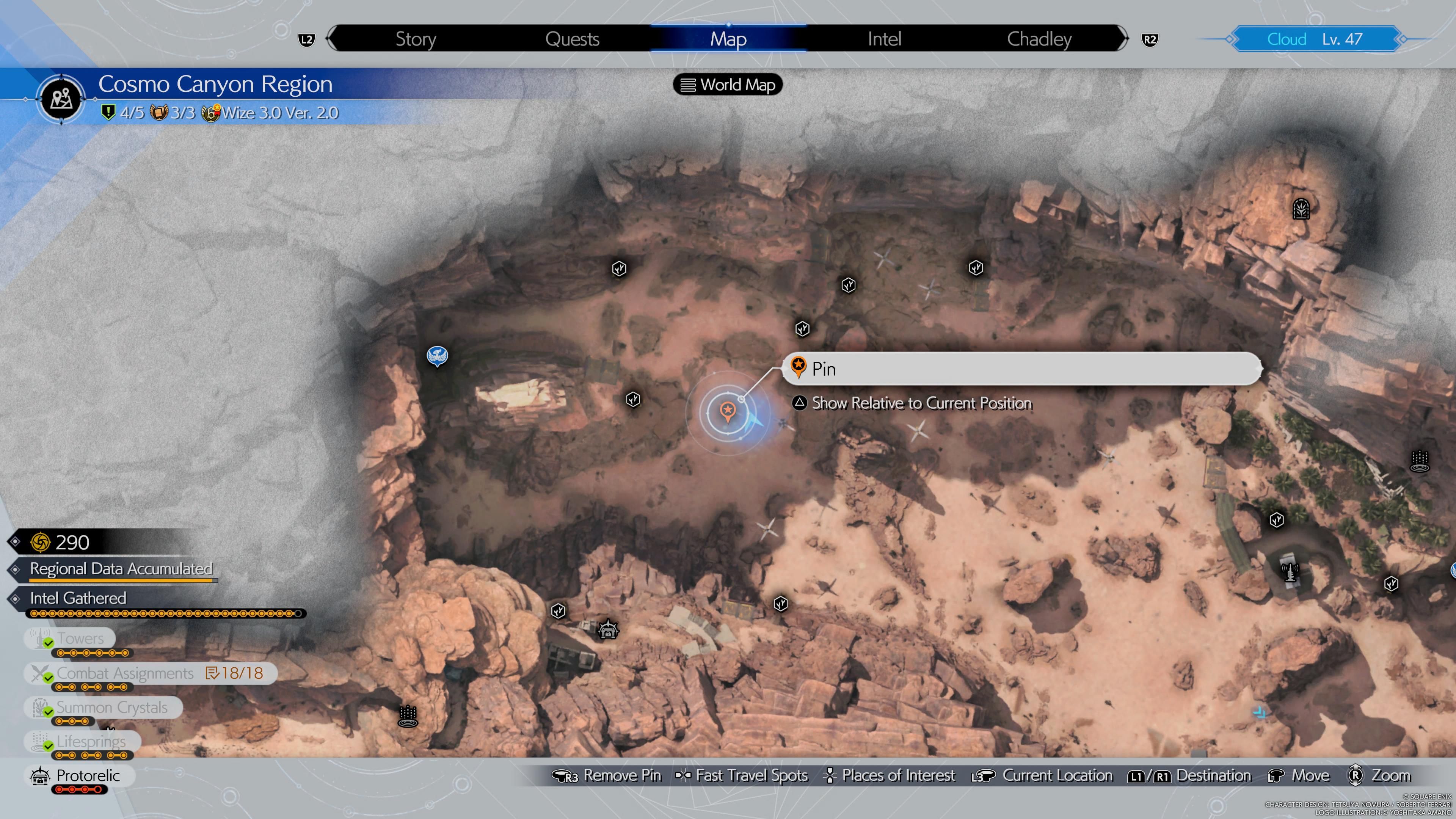This screenshot has width=1456, height=819.
Task: Select the Map tab
Action: (x=728, y=39)
